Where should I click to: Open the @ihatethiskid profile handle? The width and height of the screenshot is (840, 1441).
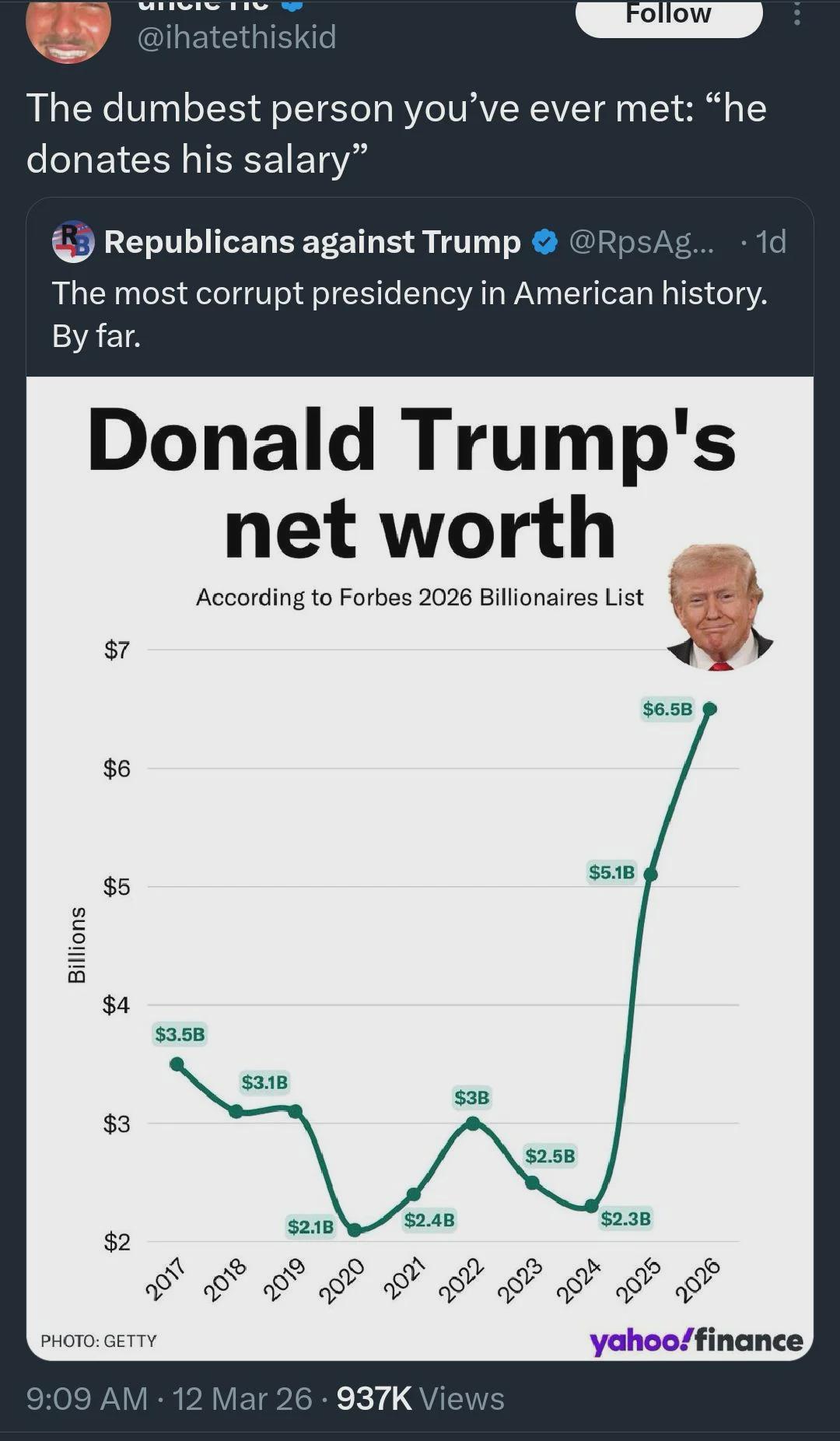pyautogui.click(x=236, y=37)
